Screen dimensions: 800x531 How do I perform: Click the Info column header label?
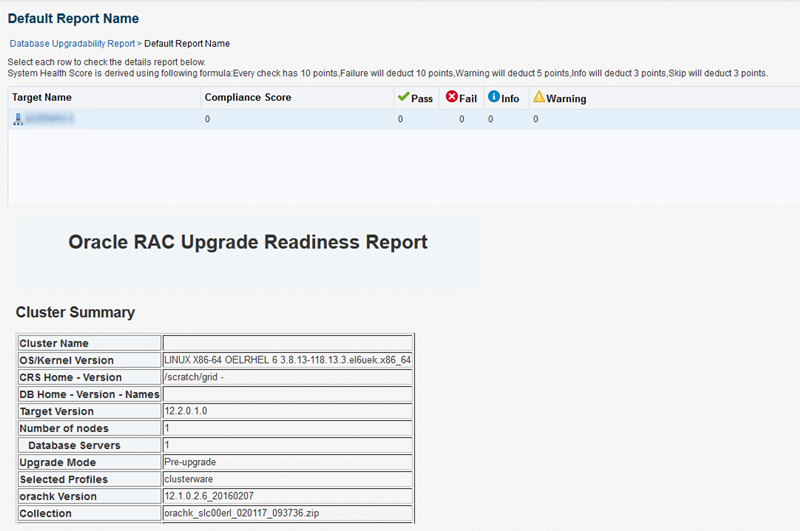pyautogui.click(x=510, y=98)
